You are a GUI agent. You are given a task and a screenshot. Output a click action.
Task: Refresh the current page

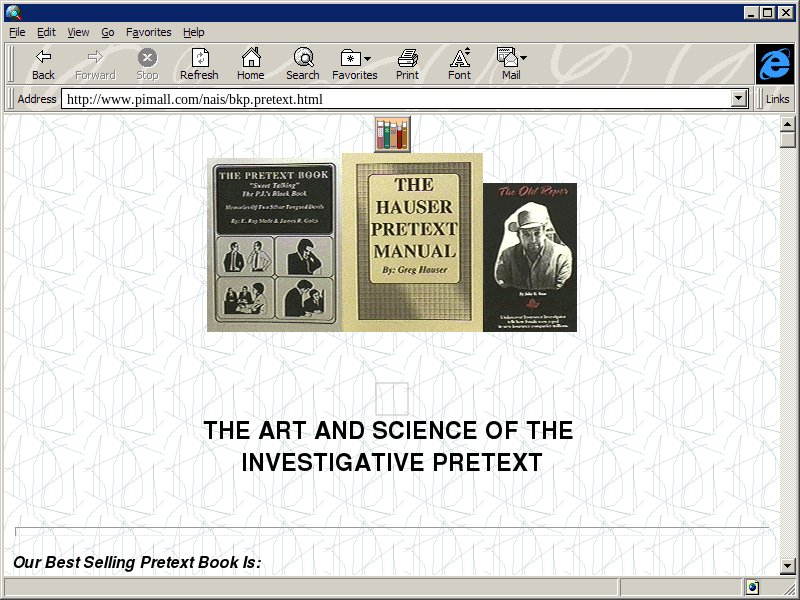coord(199,58)
